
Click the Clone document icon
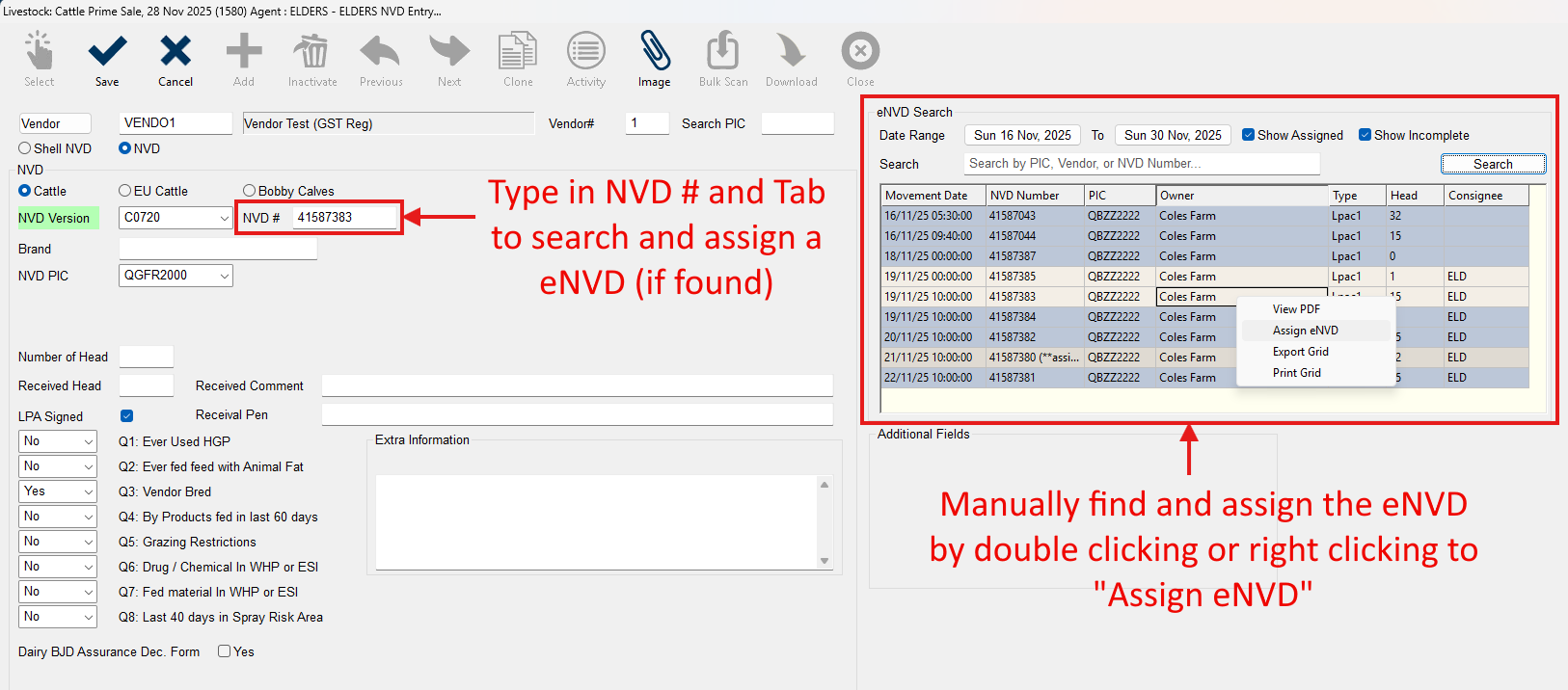tap(518, 51)
